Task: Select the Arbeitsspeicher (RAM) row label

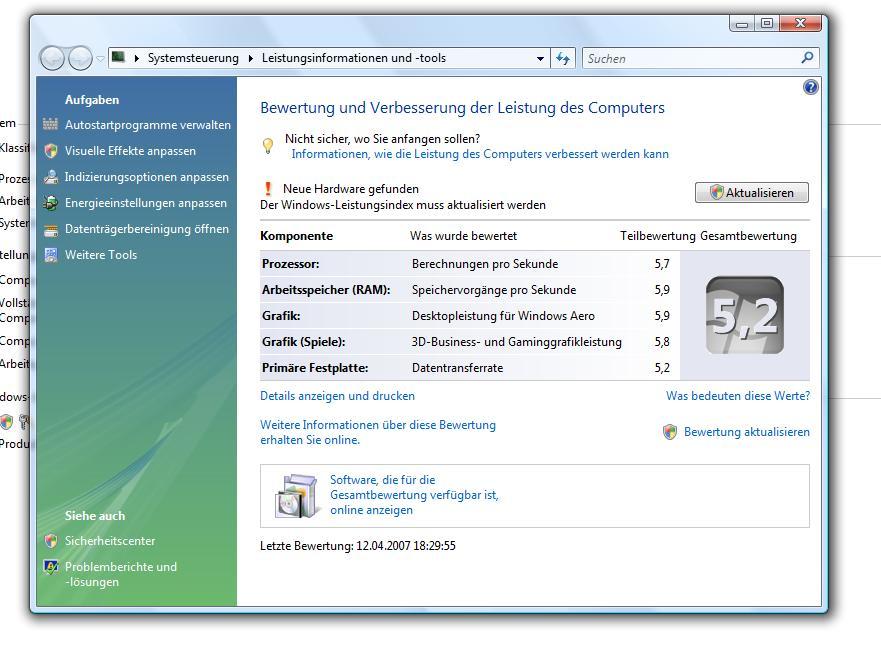Action: pyautogui.click(x=325, y=290)
